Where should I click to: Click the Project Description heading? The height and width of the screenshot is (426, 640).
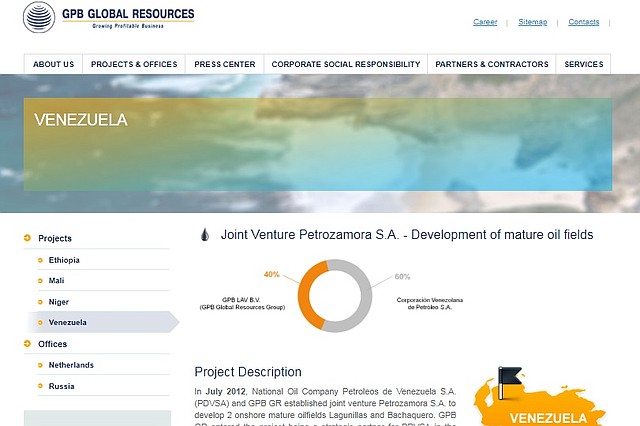[248, 372]
